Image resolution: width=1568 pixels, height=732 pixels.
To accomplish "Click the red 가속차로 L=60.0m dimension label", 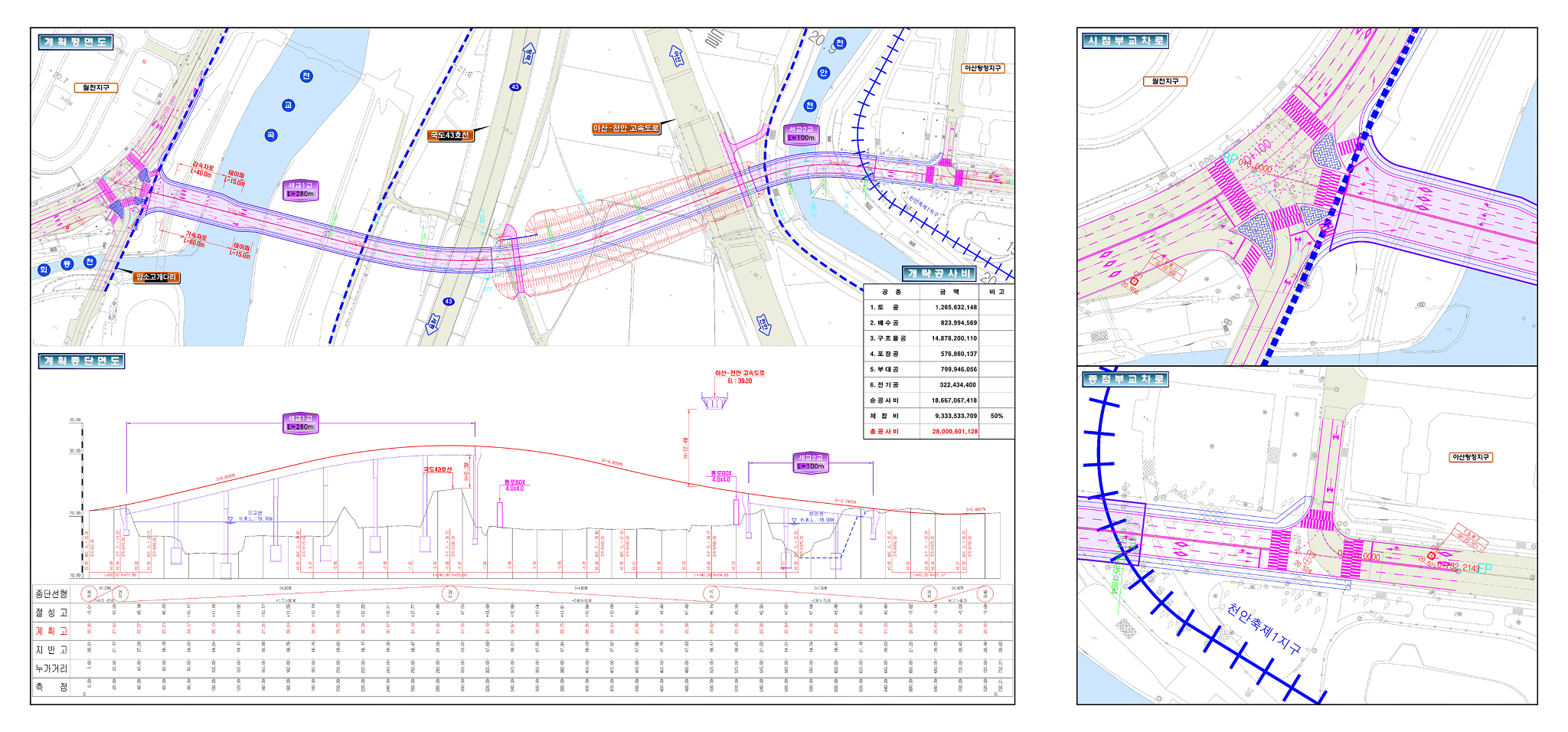I will click(x=196, y=239).
